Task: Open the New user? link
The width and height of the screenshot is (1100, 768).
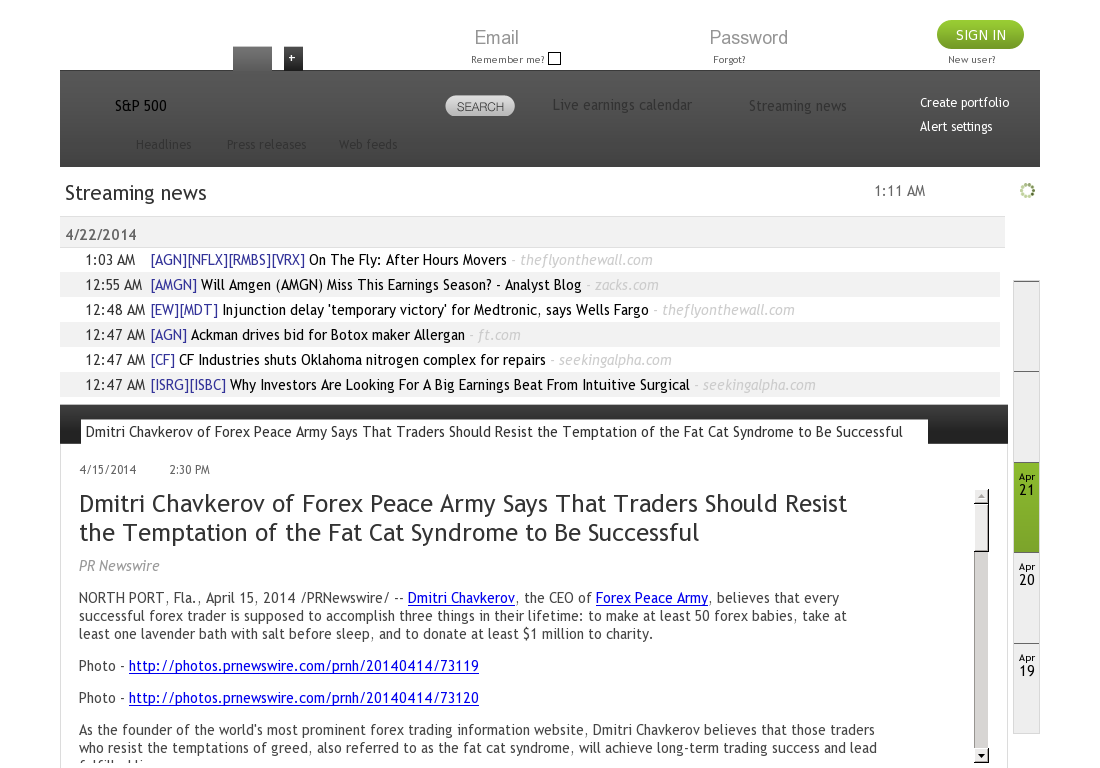Action: tap(972, 60)
